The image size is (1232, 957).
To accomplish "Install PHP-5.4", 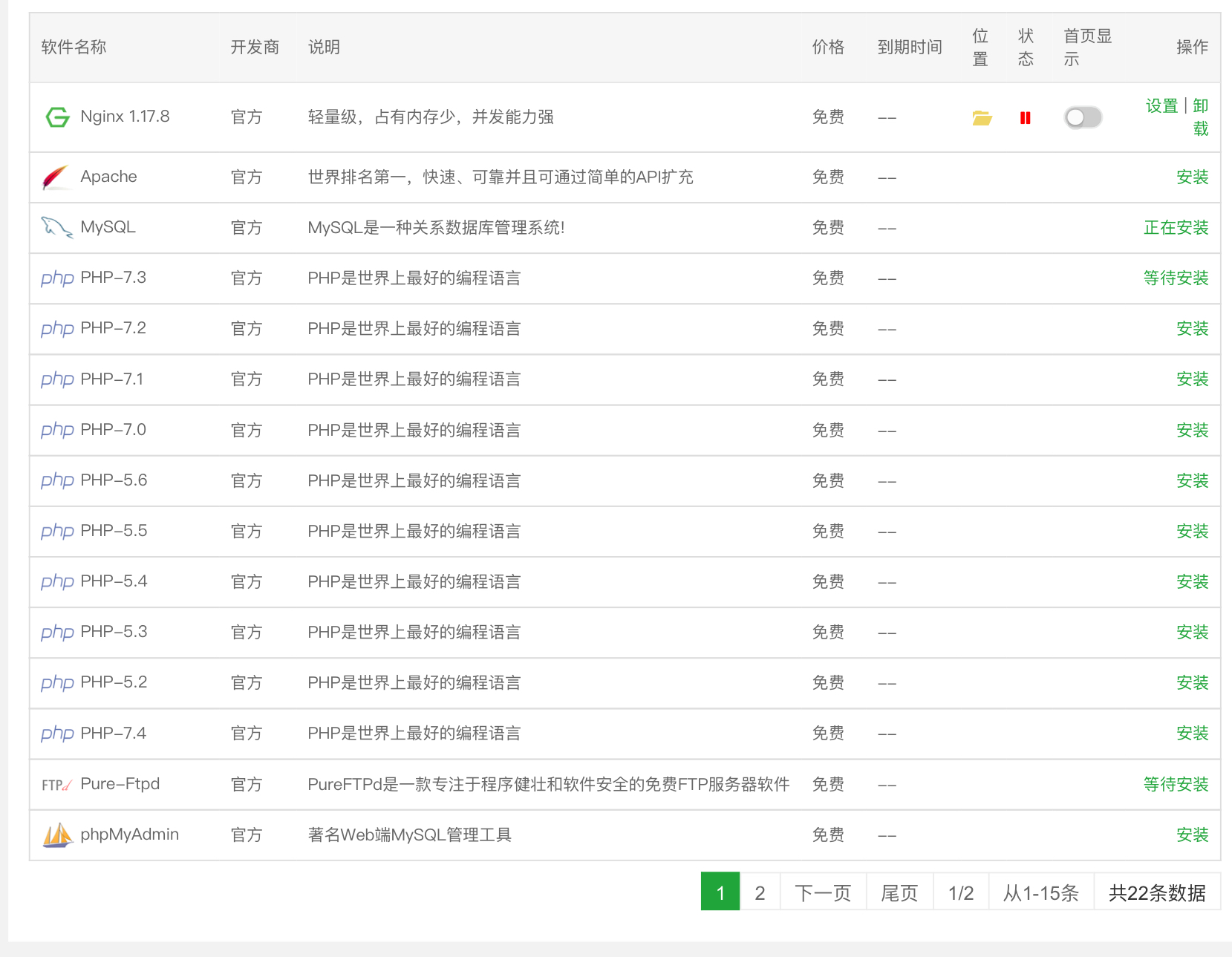I will [x=1193, y=582].
